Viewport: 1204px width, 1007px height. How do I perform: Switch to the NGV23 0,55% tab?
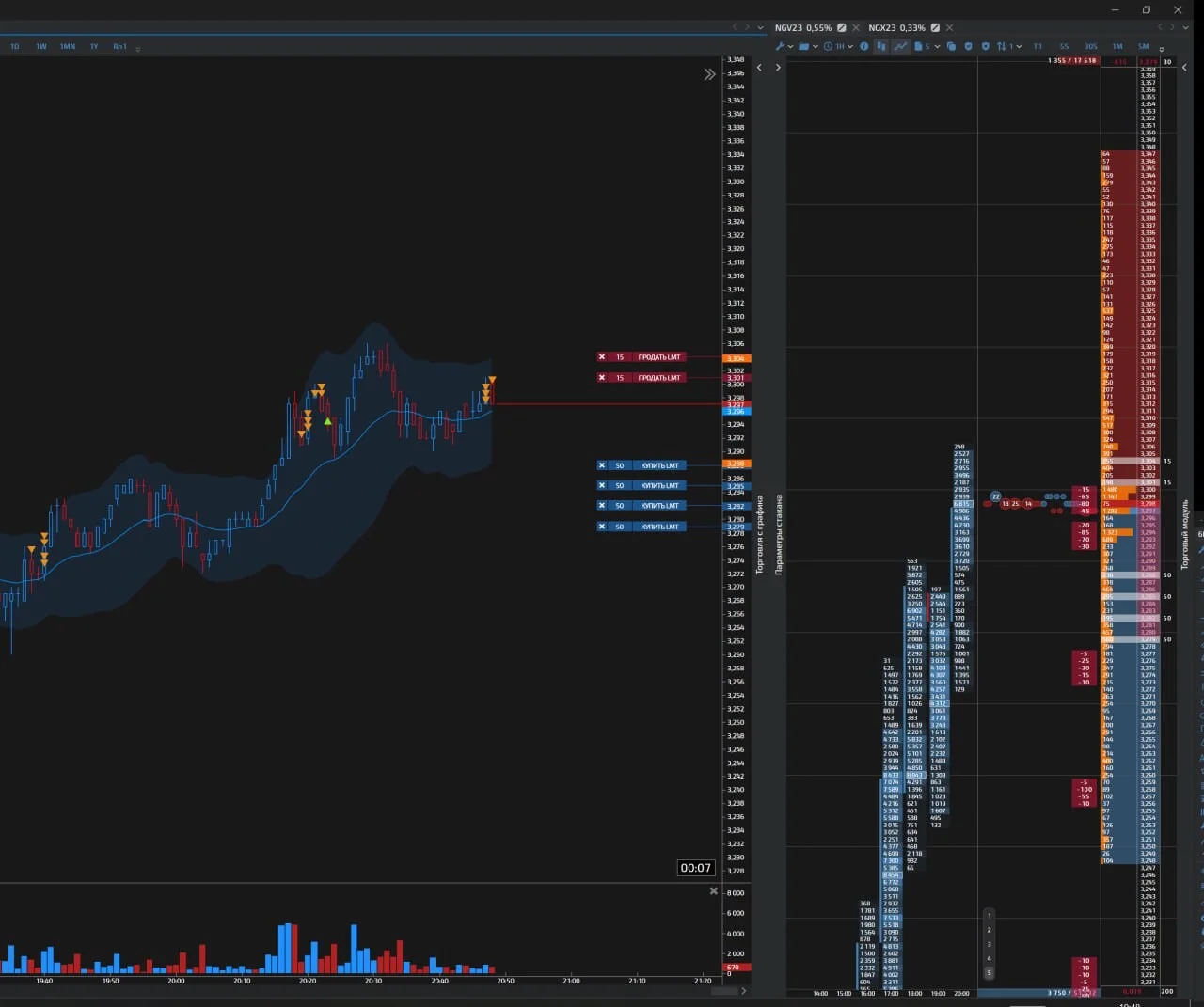click(802, 28)
